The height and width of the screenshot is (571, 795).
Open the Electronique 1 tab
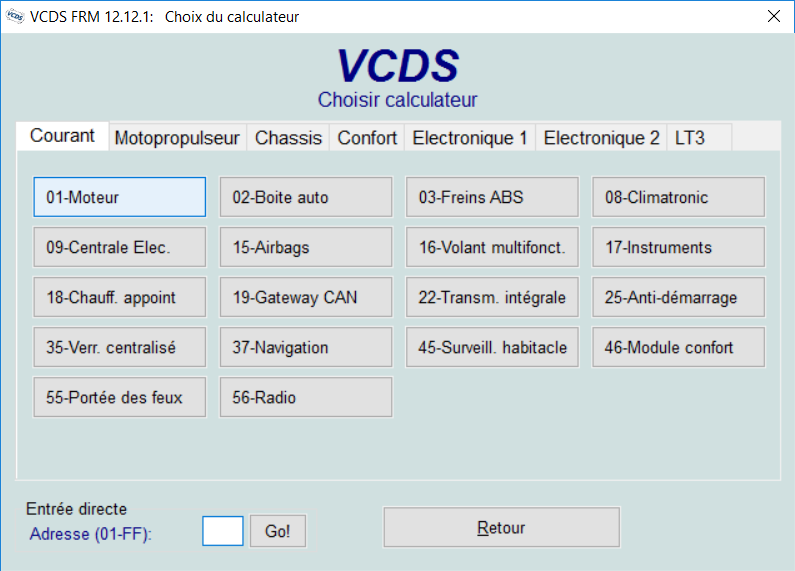pyautogui.click(x=470, y=137)
